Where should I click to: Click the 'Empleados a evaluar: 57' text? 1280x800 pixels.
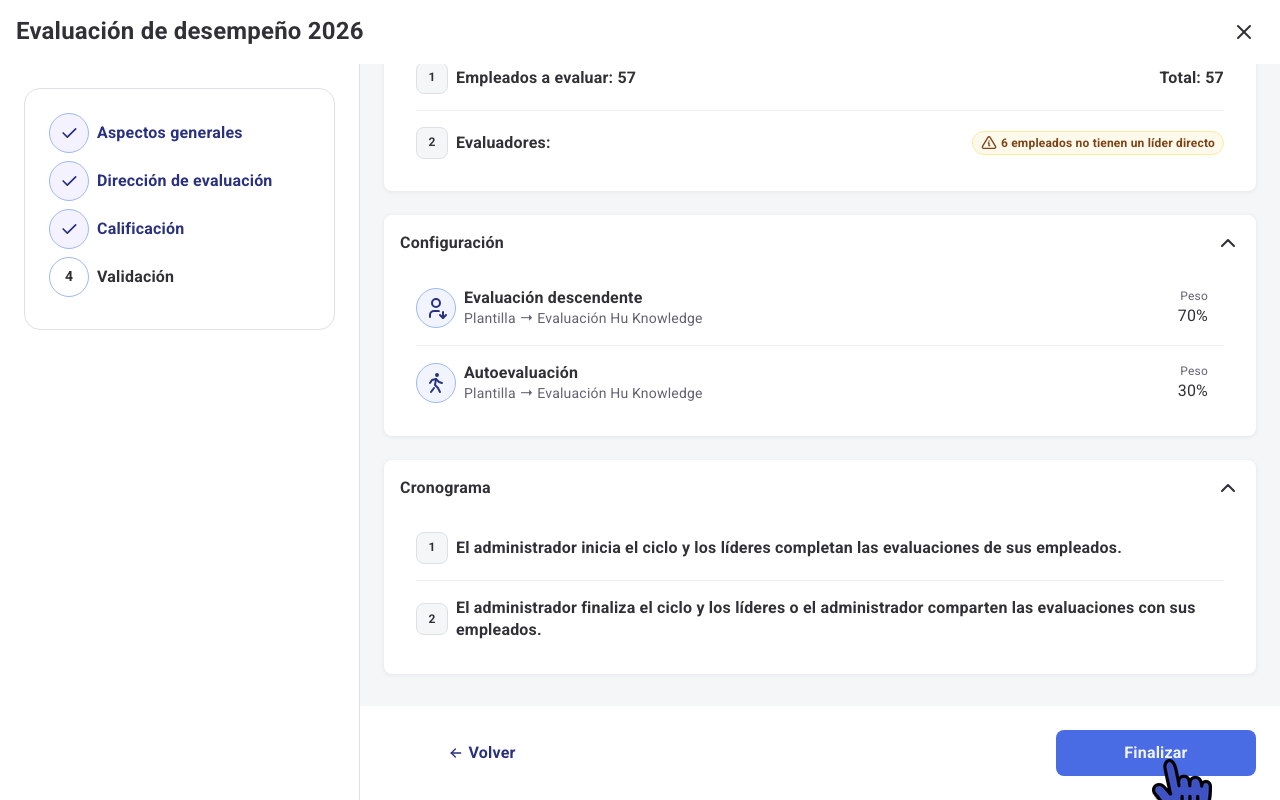[x=546, y=78]
